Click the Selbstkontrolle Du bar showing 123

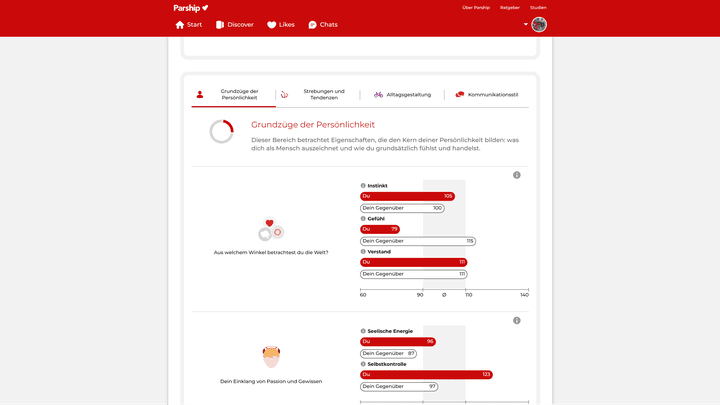(426, 375)
